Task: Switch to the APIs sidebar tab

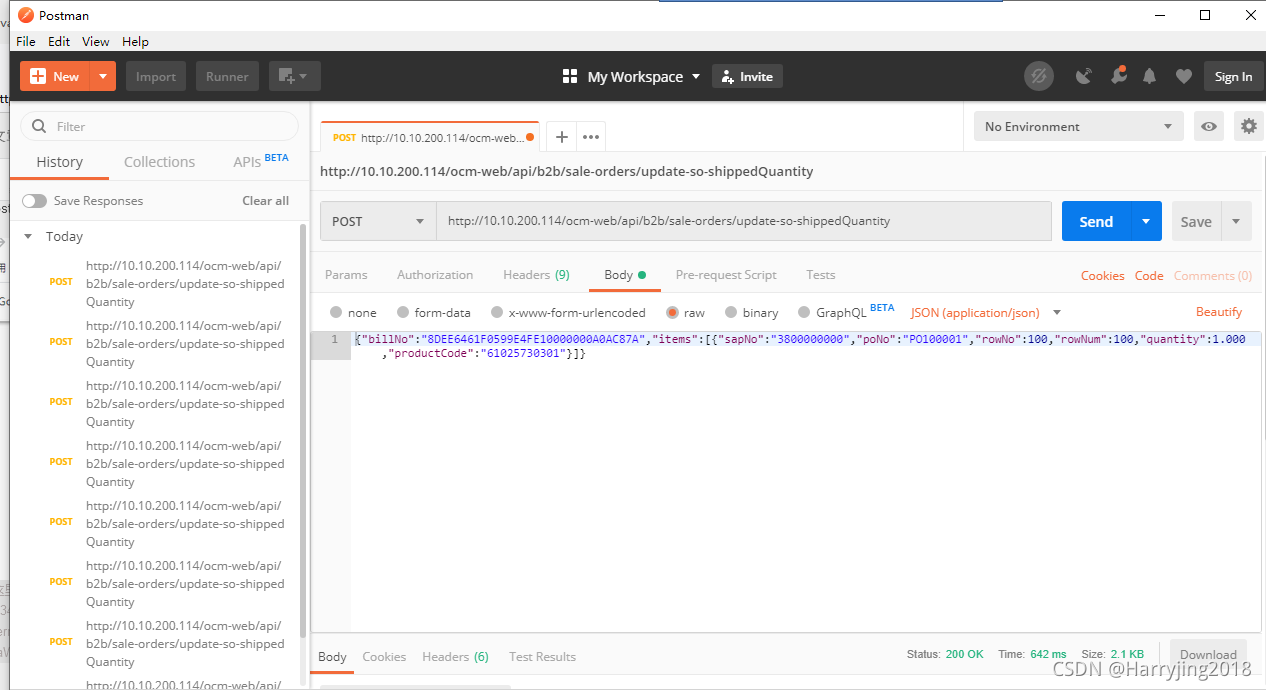Action: (260, 161)
